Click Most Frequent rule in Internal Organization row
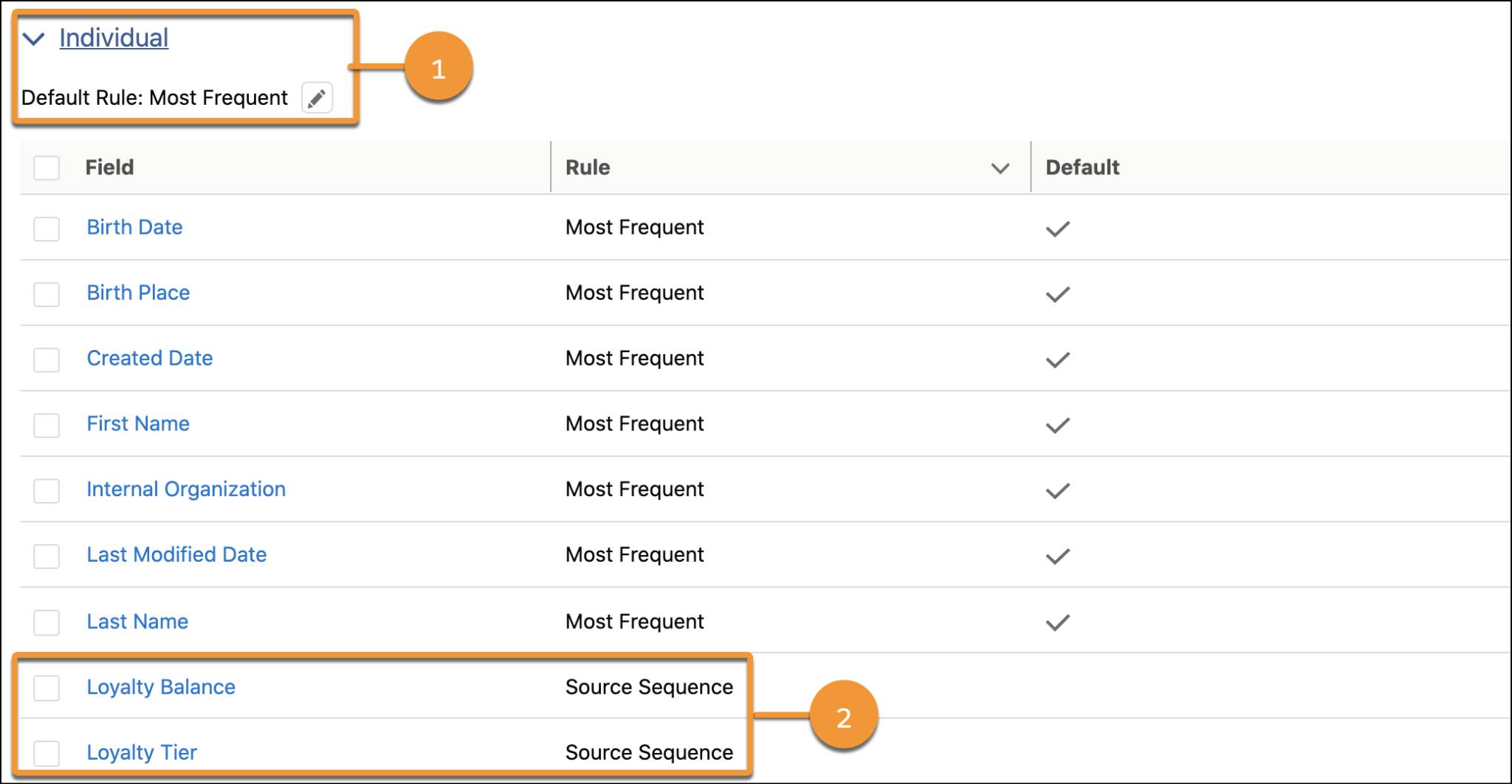The image size is (1512, 784). click(x=635, y=489)
